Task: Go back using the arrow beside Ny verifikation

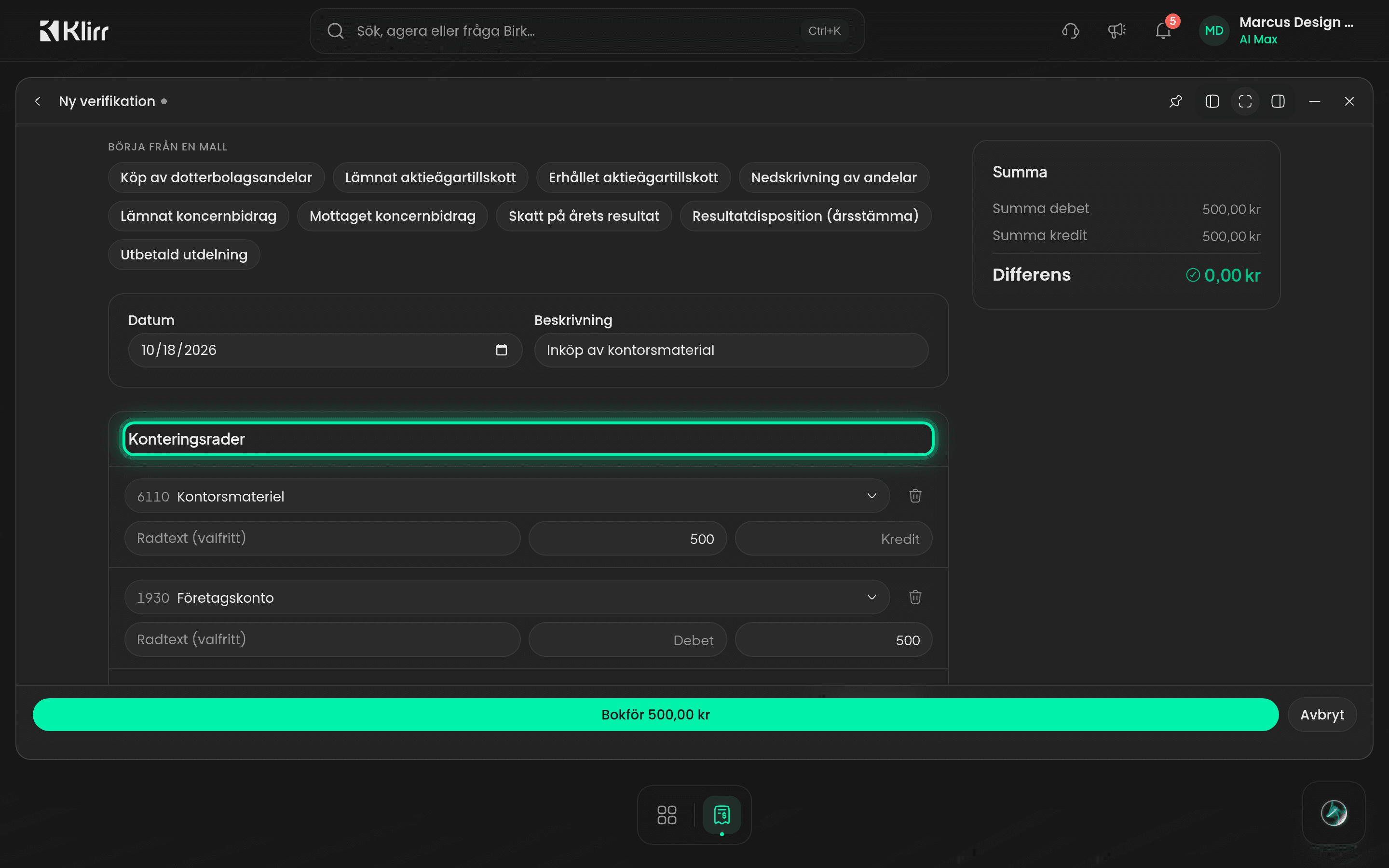Action: tap(38, 102)
